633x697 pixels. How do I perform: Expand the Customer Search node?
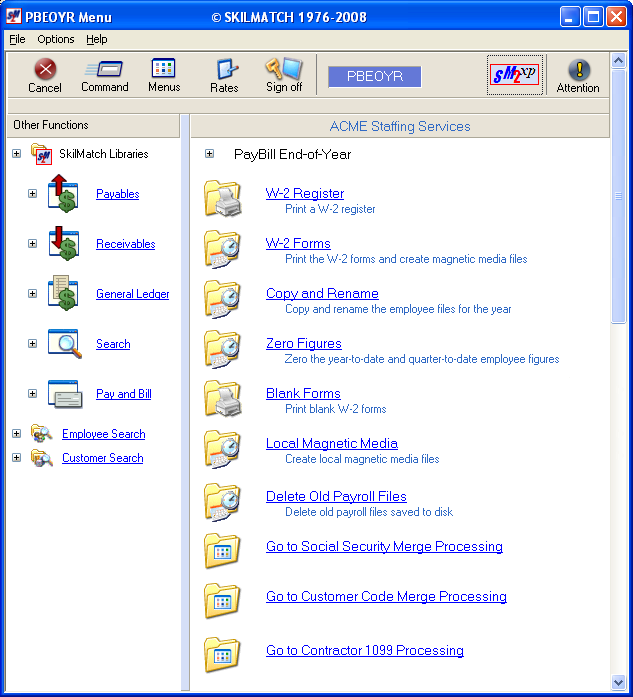16,457
